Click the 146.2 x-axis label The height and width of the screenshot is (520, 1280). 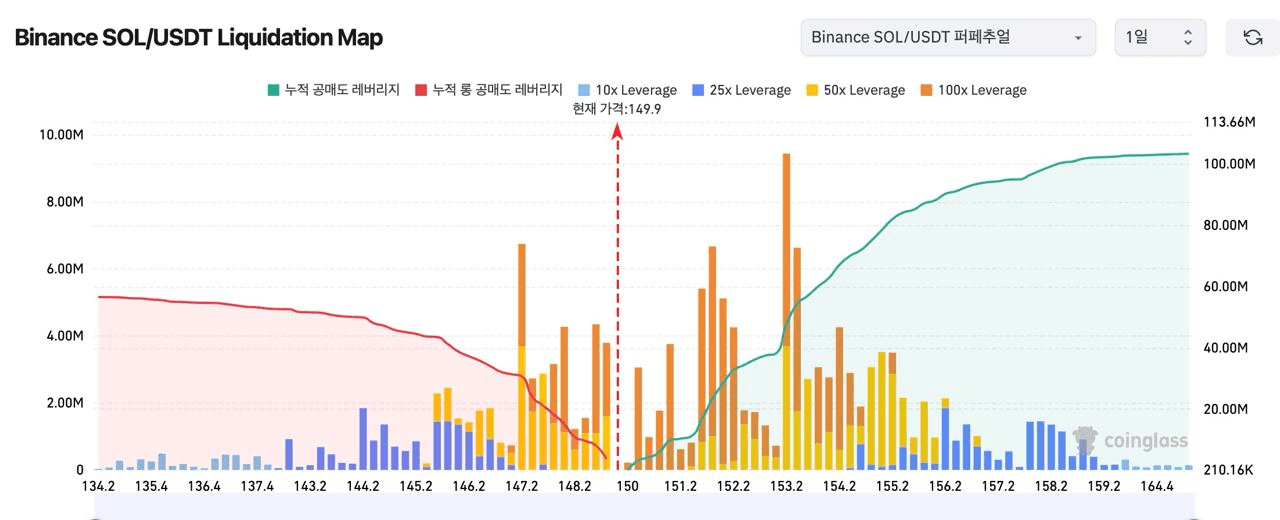[x=468, y=487]
